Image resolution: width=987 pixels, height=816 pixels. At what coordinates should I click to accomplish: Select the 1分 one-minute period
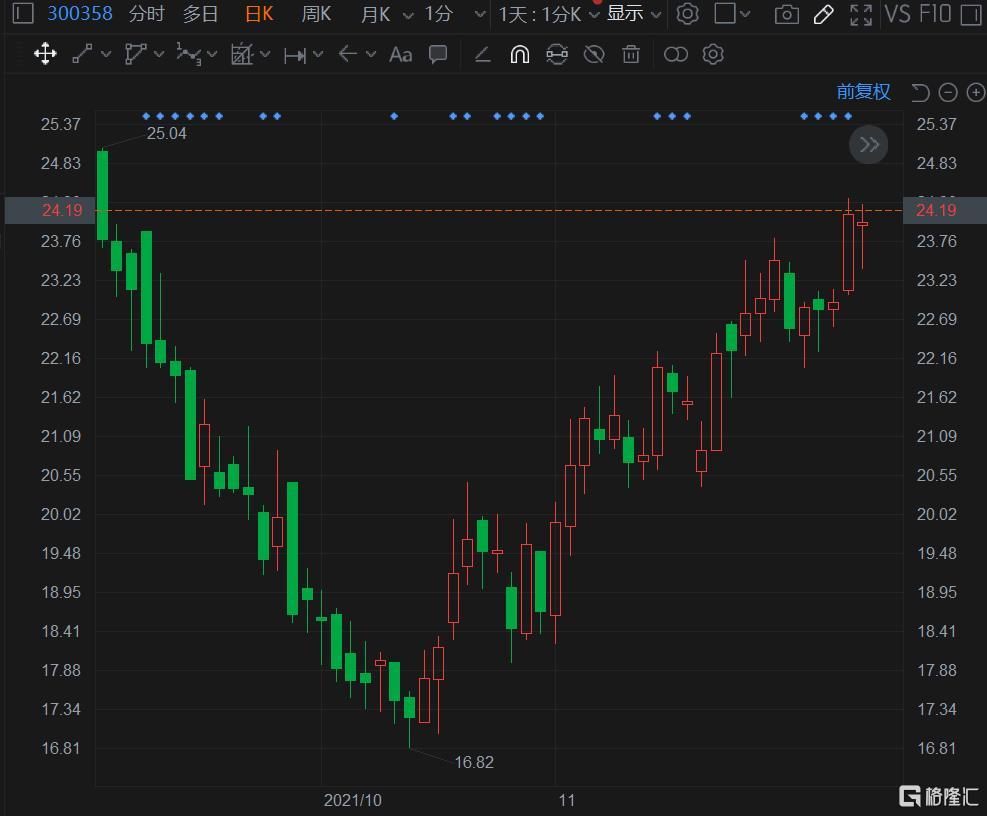pyautogui.click(x=439, y=13)
